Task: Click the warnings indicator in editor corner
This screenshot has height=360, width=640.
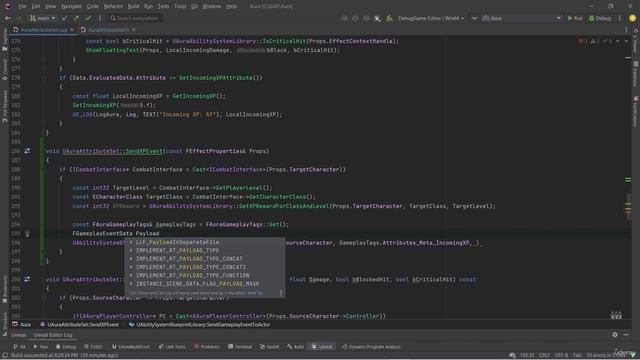Action: point(595,41)
